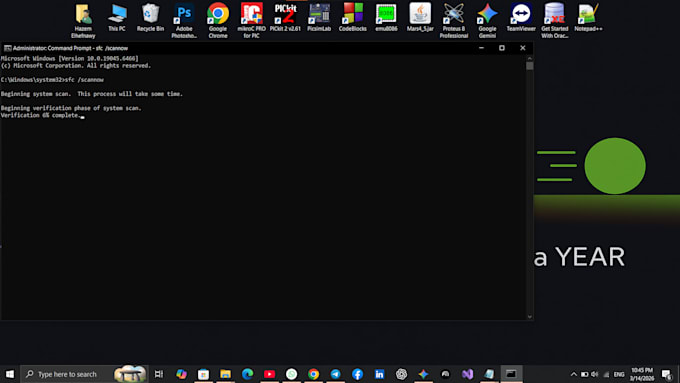Click the Command Prompt scrollbar up arrow
Image resolution: width=680 pixels, height=383 pixels.
530,58
